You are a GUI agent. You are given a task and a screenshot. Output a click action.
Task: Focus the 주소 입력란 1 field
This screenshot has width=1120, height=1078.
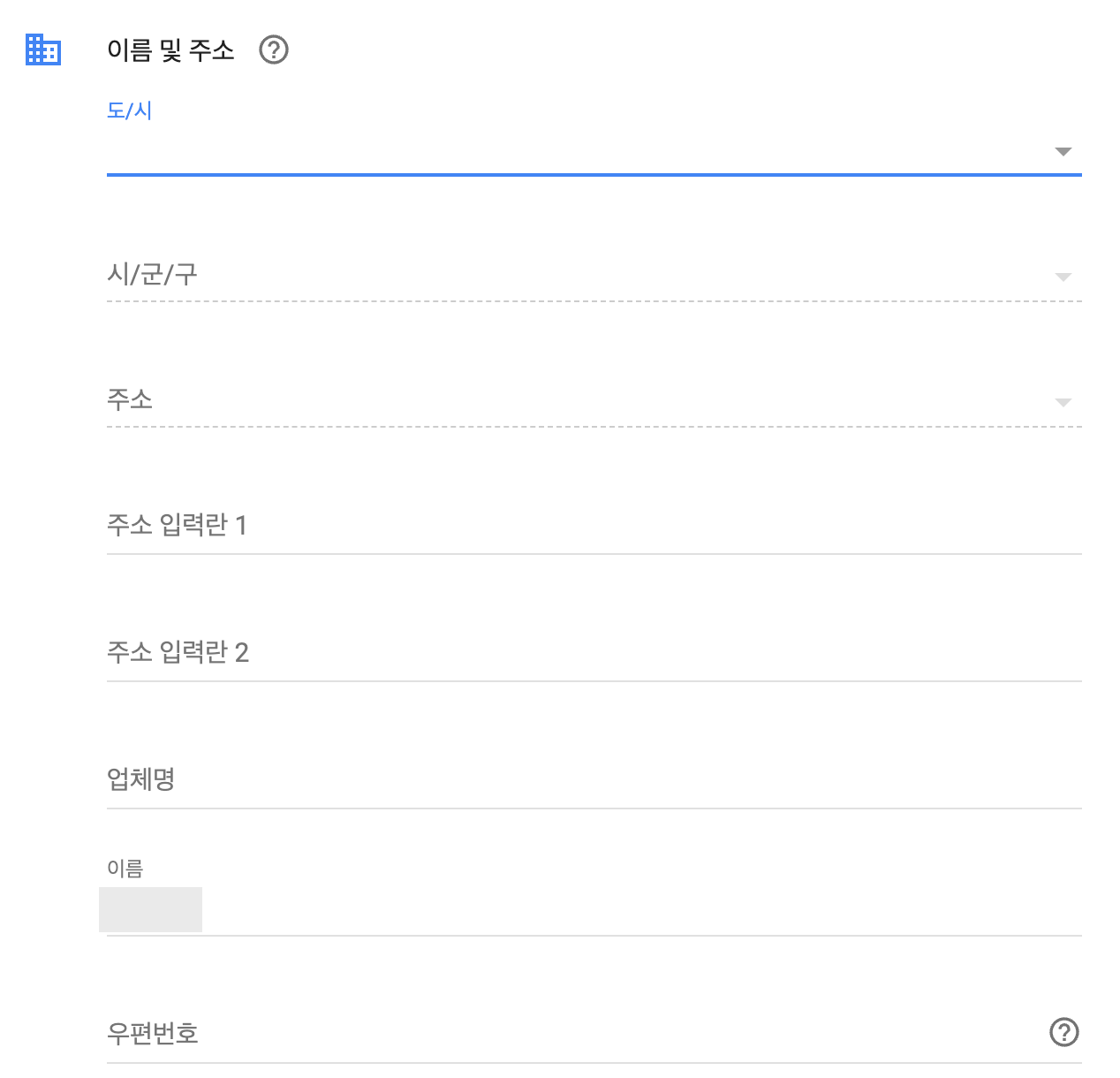point(594,526)
